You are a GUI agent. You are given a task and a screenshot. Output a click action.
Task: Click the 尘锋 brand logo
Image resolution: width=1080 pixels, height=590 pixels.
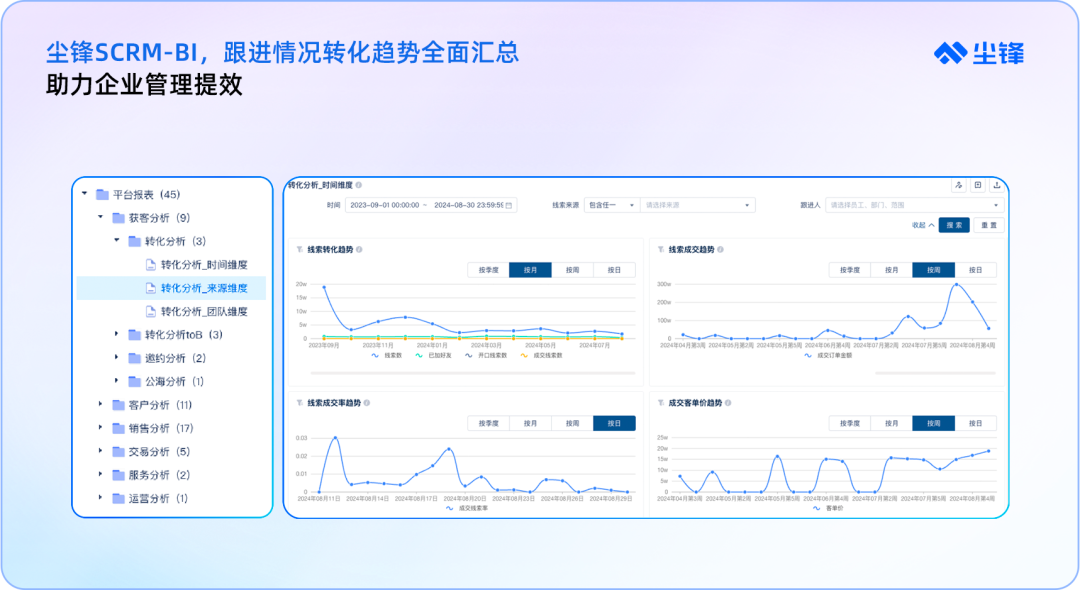(x=979, y=53)
